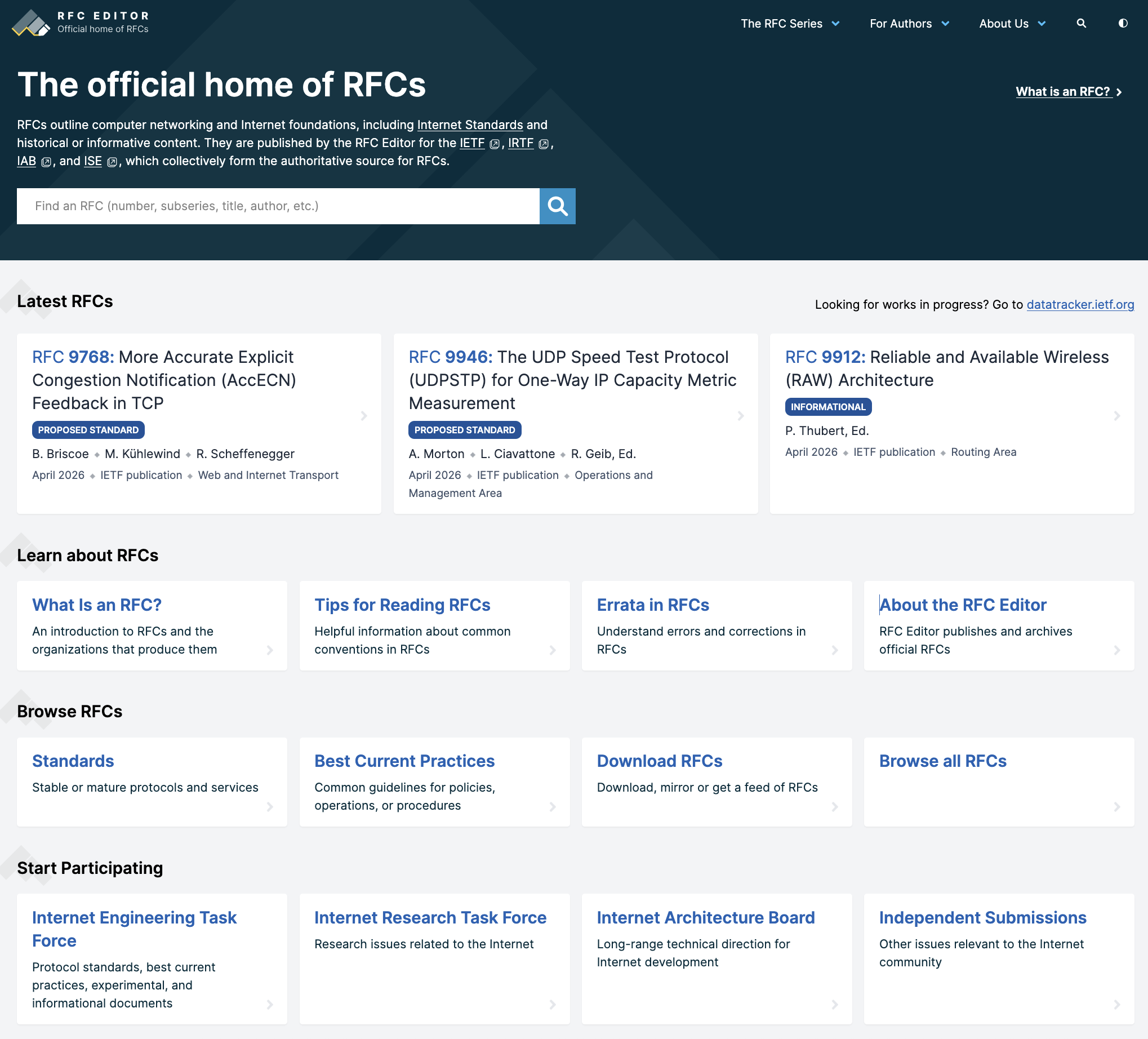Viewport: 1148px width, 1039px height.
Task: Click chevron beside What is an RFC? link
Action: [x=1119, y=92]
